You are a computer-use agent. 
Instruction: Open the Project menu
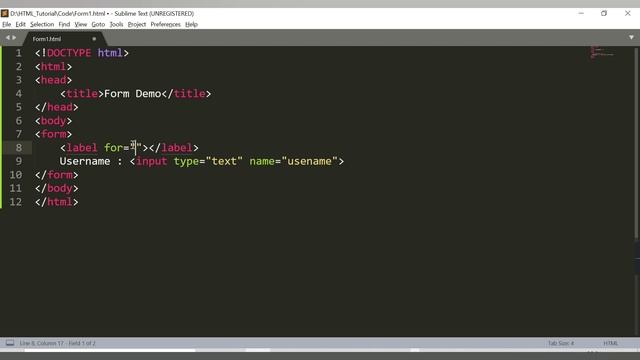[x=137, y=24]
